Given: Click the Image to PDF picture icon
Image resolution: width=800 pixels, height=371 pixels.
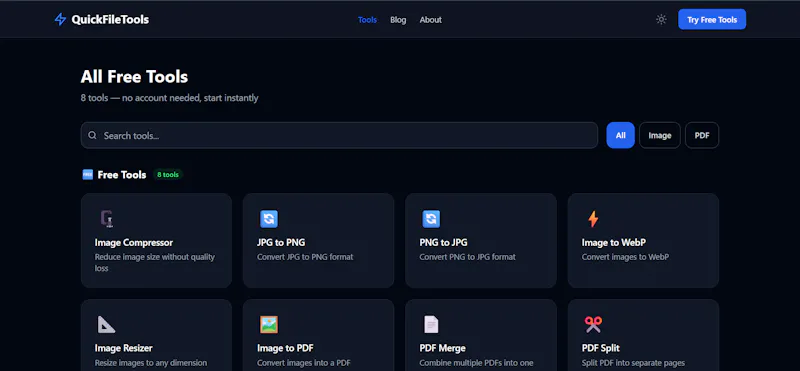Looking at the screenshot, I should coord(269,325).
